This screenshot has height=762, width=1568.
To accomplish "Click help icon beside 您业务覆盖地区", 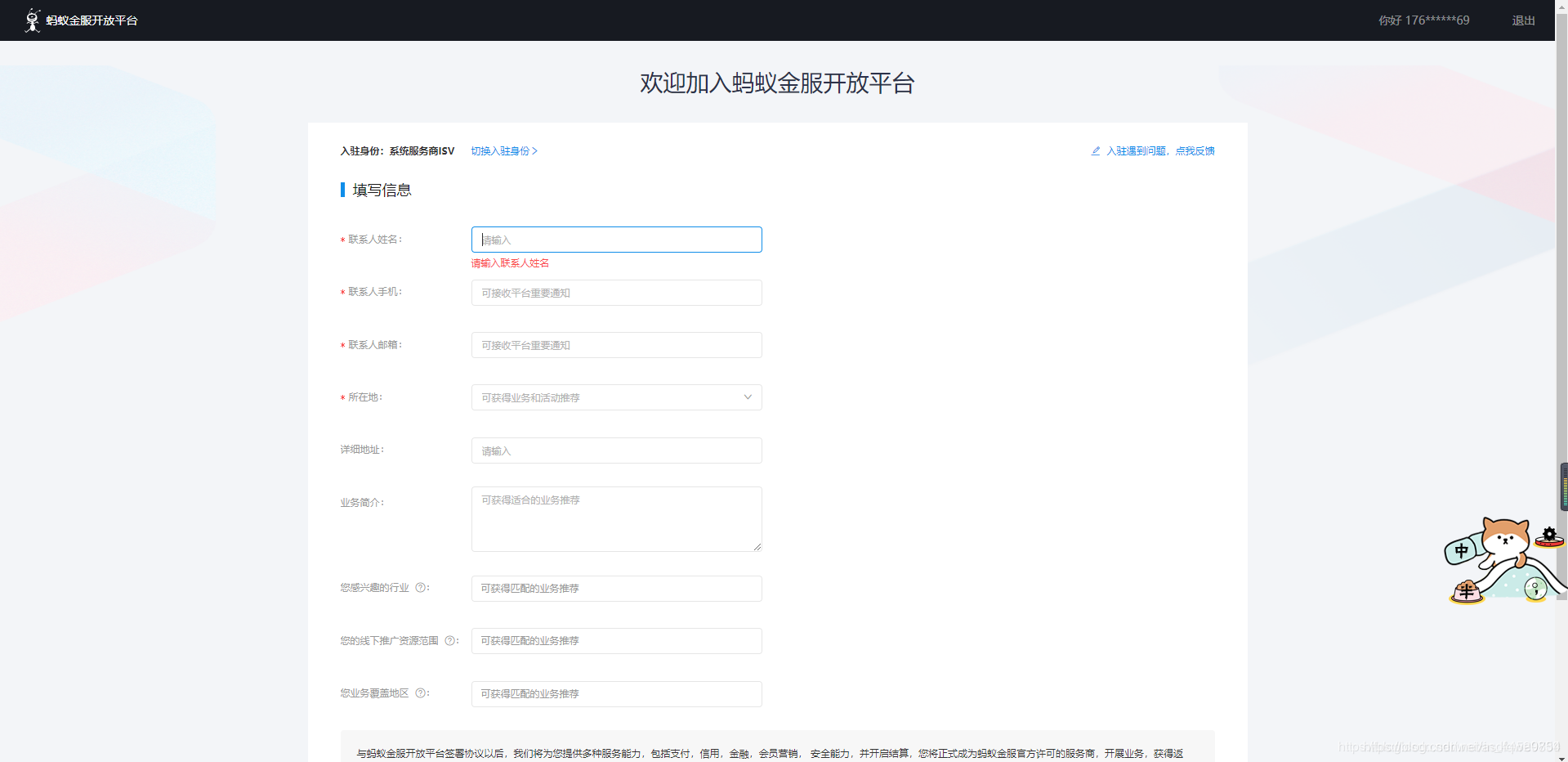I will (421, 693).
